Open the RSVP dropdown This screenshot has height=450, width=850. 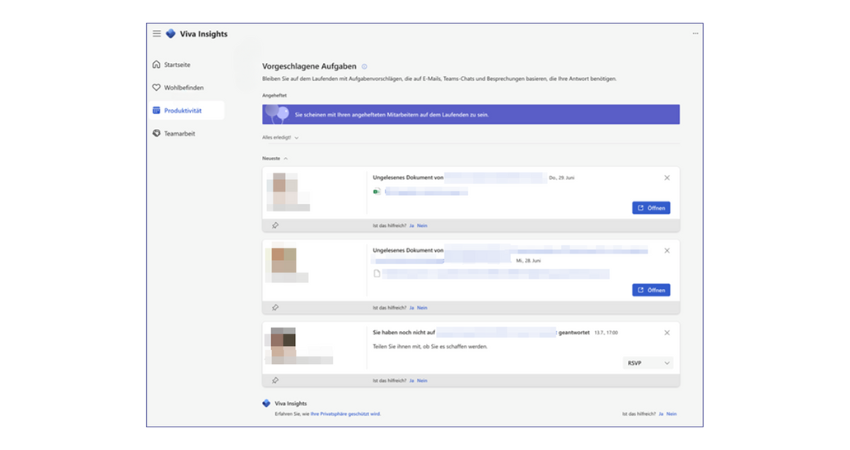coord(648,363)
